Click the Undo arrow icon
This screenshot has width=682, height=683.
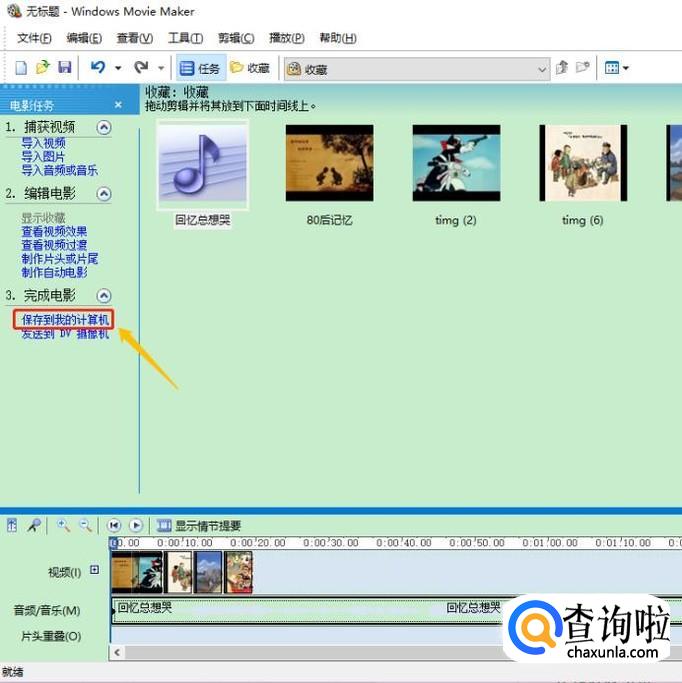click(97, 68)
